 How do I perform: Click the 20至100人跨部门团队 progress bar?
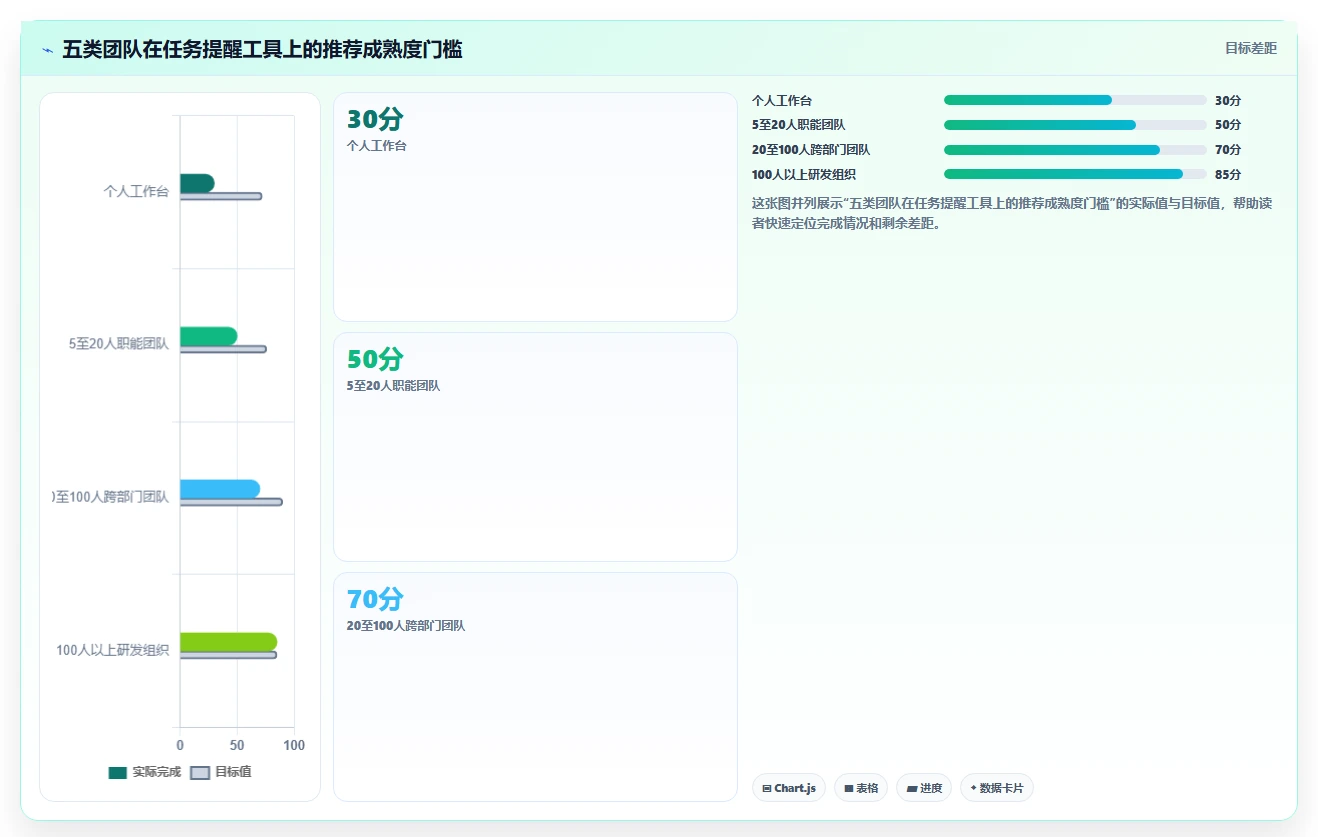1075,150
